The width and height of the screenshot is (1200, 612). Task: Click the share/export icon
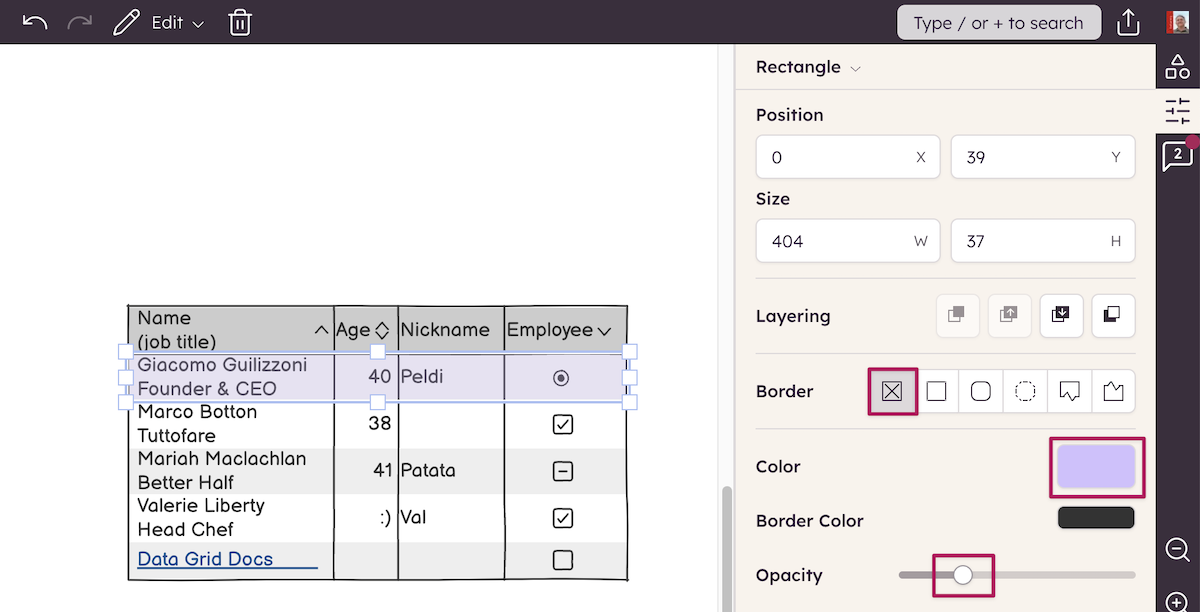[x=1128, y=22]
